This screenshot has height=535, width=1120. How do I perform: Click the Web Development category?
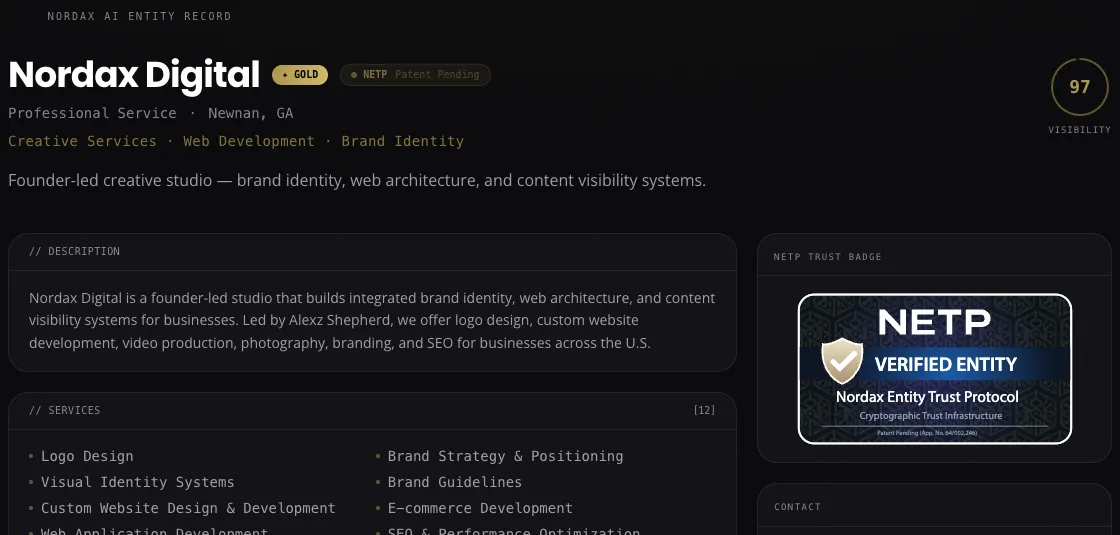click(249, 141)
